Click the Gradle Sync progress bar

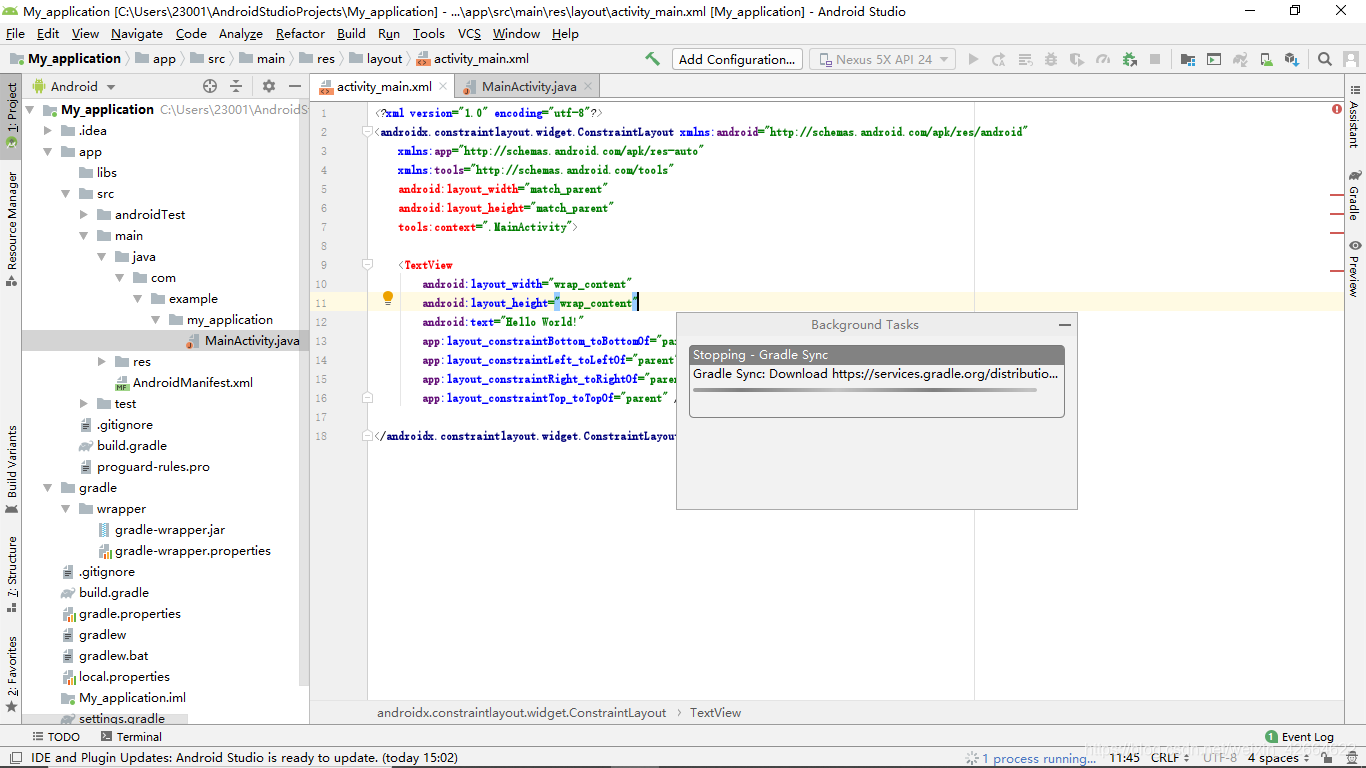pyautogui.click(x=865, y=390)
